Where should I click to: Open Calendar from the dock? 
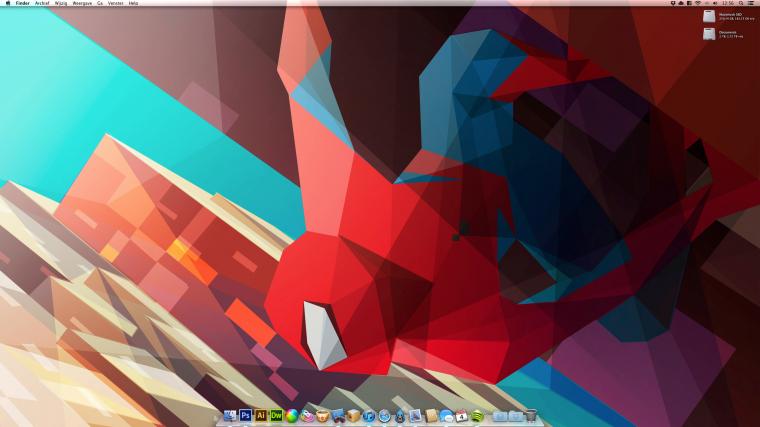click(x=461, y=416)
